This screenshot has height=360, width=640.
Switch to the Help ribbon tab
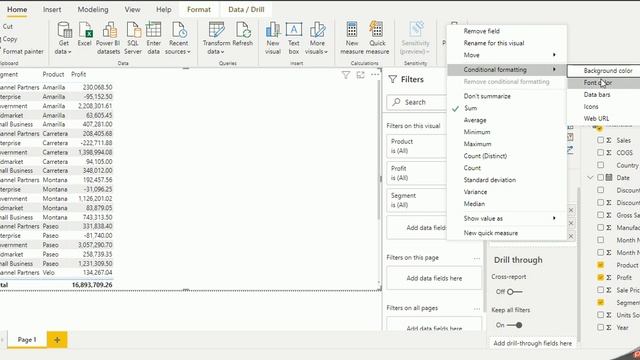164,9
